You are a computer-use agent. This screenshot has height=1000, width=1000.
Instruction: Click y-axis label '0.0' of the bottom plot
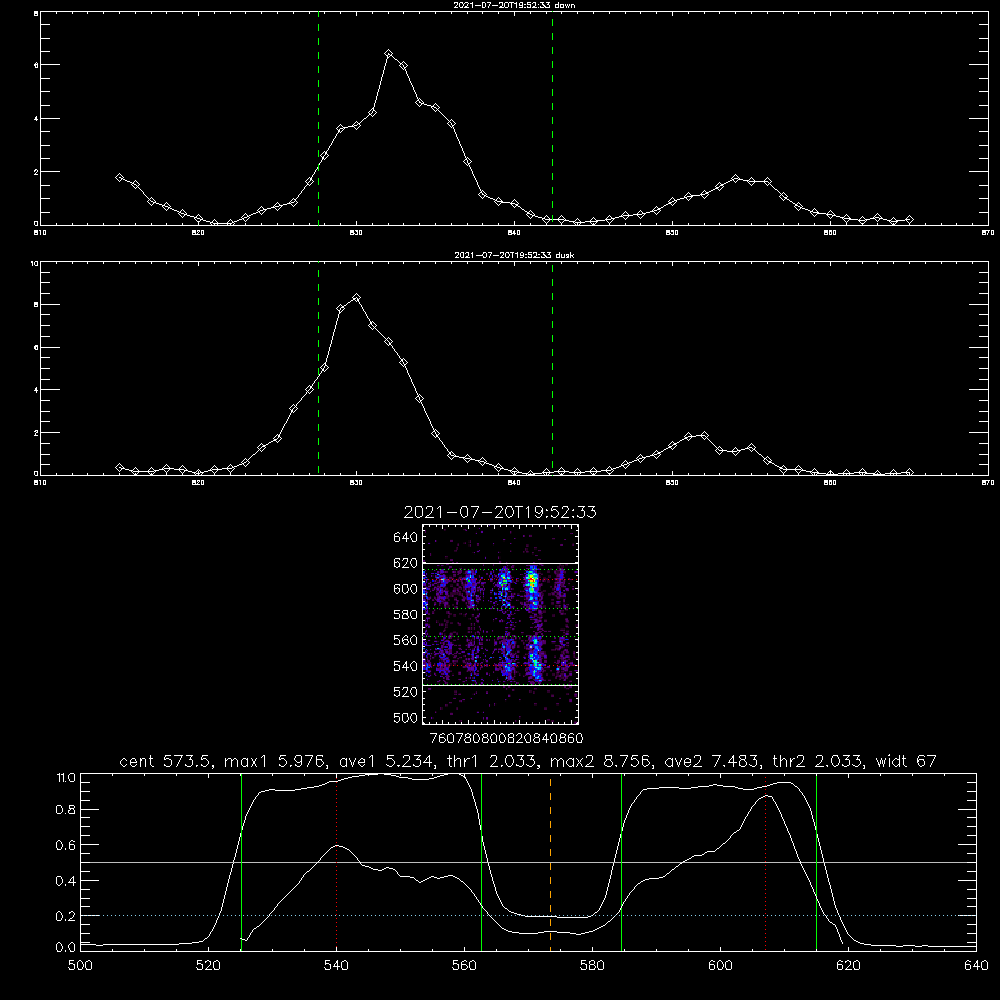pyautogui.click(x=66, y=948)
